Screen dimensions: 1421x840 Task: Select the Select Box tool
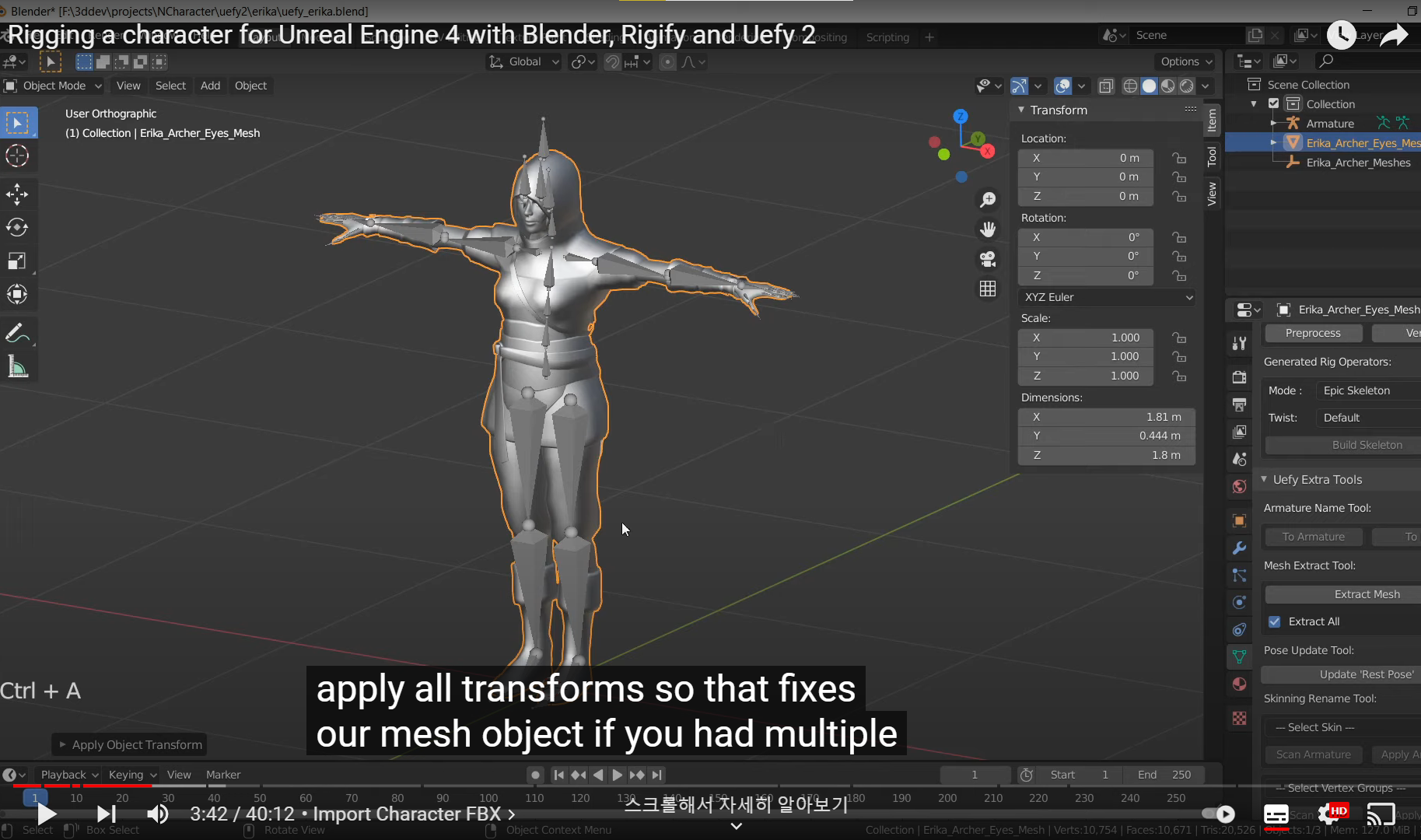coord(17,123)
